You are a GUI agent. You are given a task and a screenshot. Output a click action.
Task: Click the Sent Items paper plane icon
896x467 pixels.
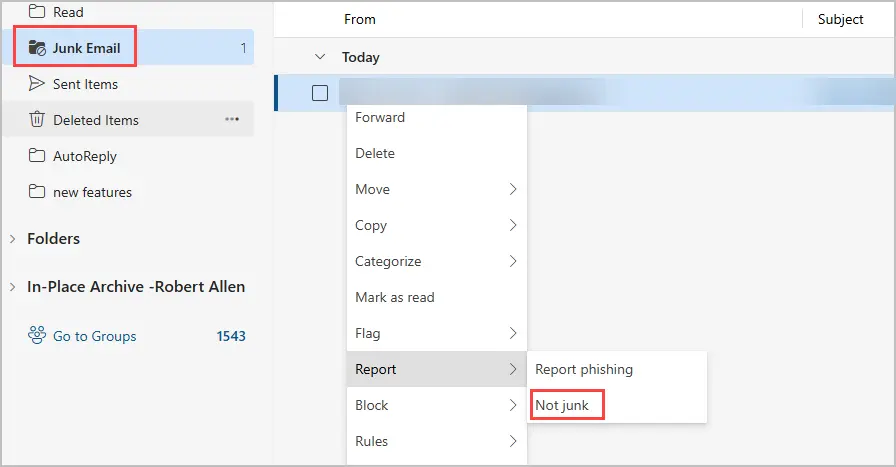click(37, 84)
